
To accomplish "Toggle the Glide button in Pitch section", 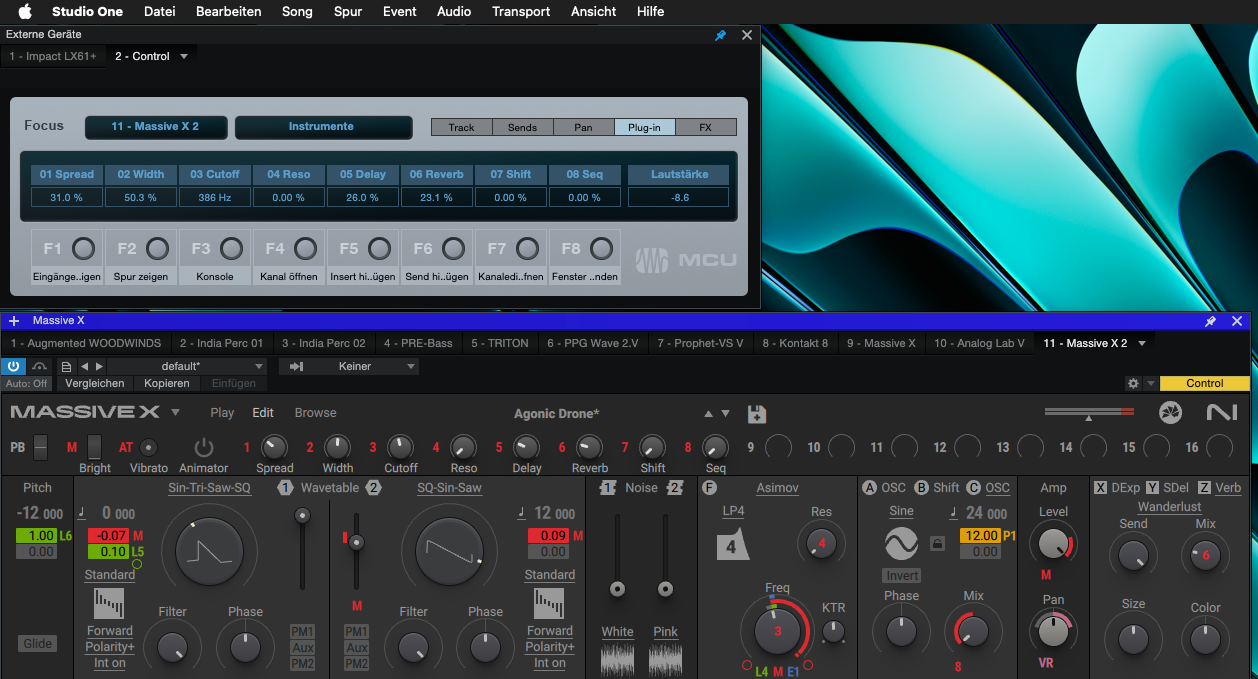I will tap(38, 644).
